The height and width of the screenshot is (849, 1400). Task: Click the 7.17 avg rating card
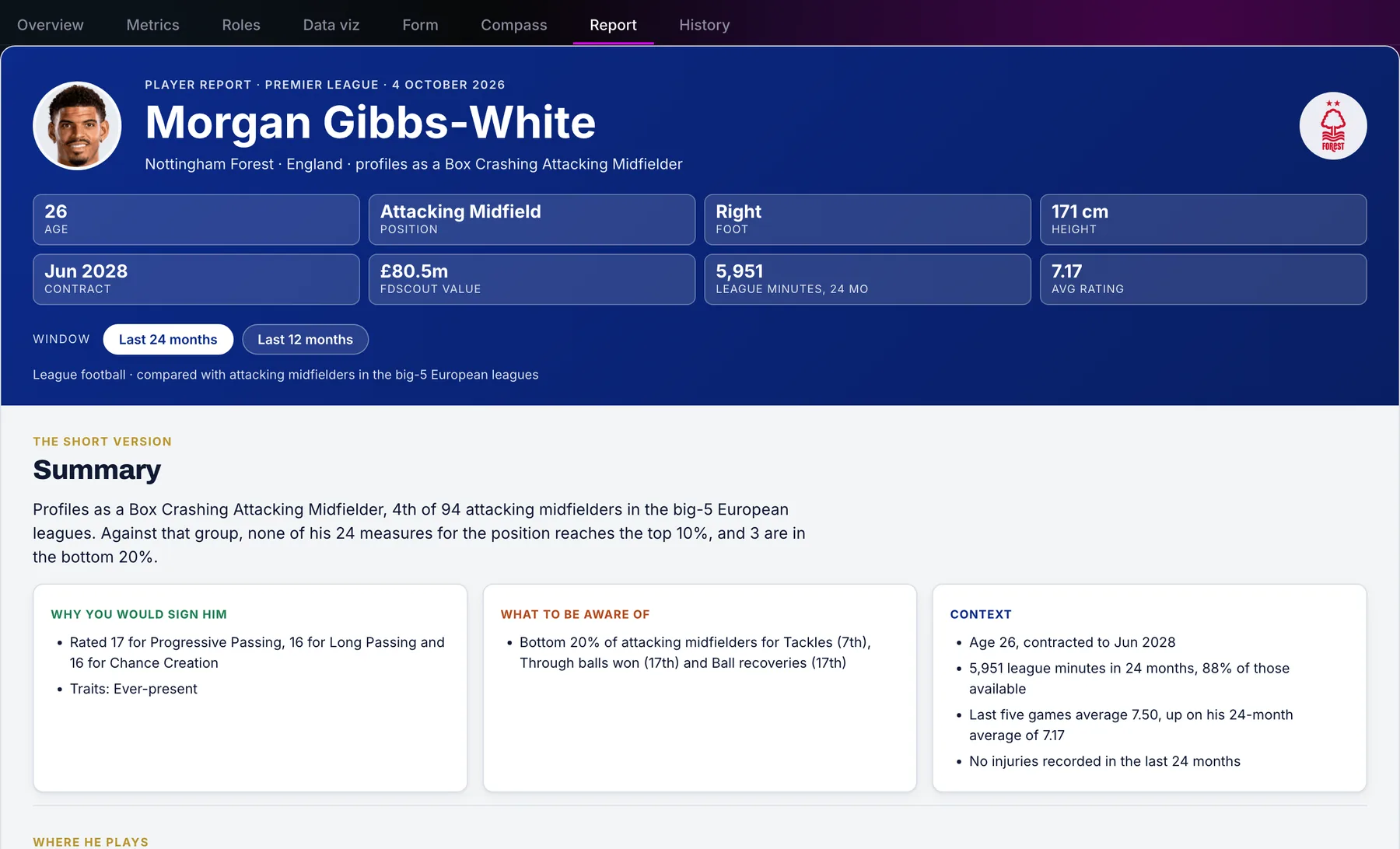click(x=1203, y=279)
